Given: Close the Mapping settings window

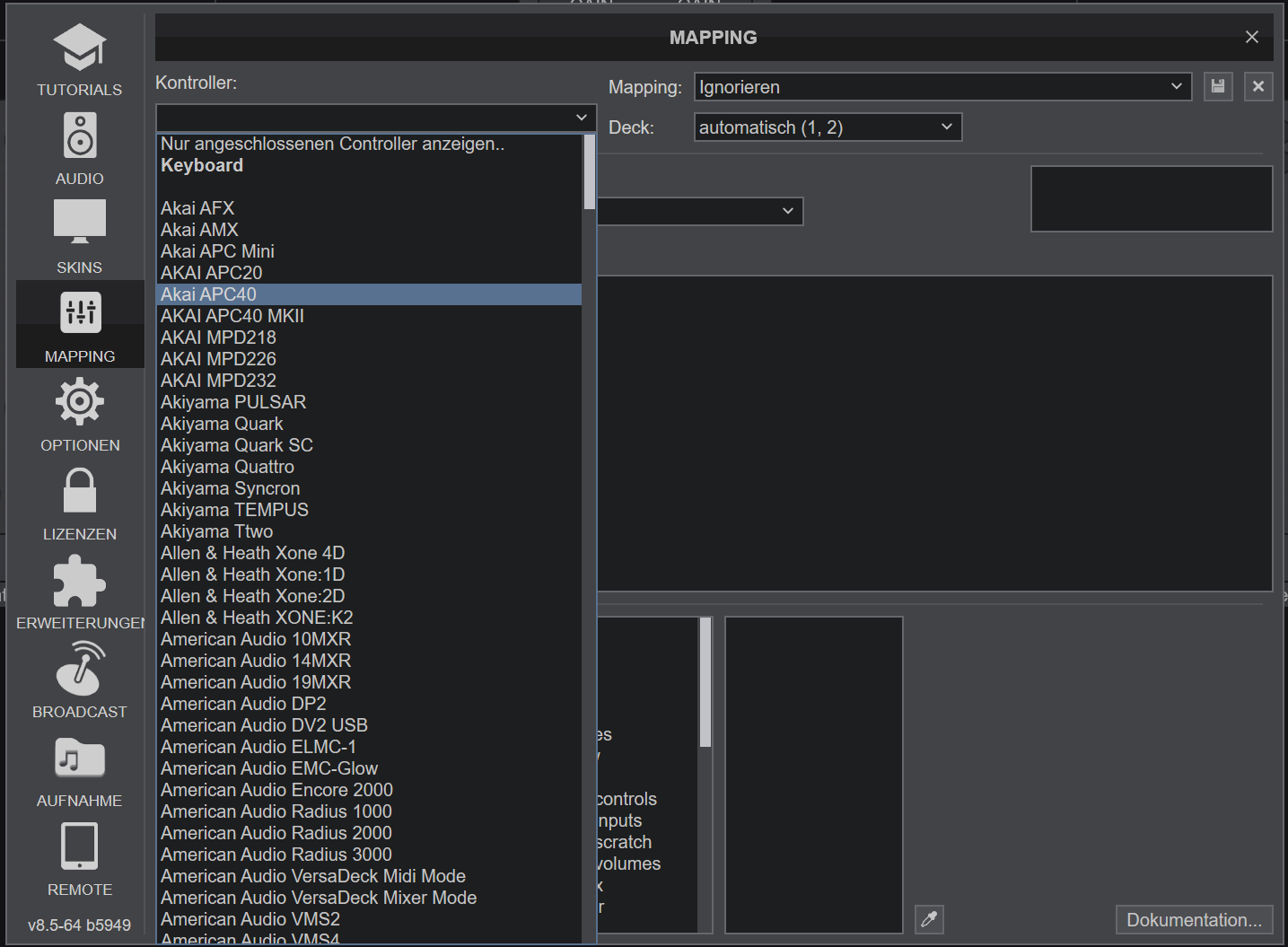Looking at the screenshot, I should click(1252, 37).
